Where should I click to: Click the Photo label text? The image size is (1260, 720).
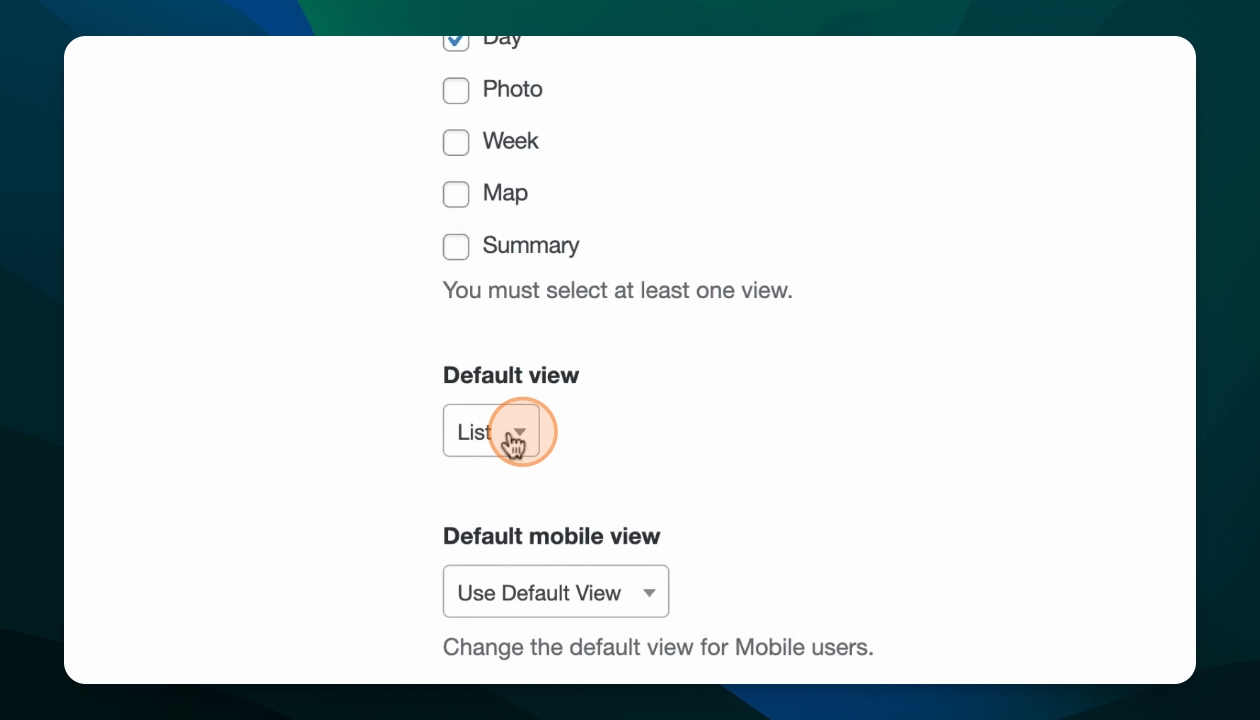coord(512,89)
